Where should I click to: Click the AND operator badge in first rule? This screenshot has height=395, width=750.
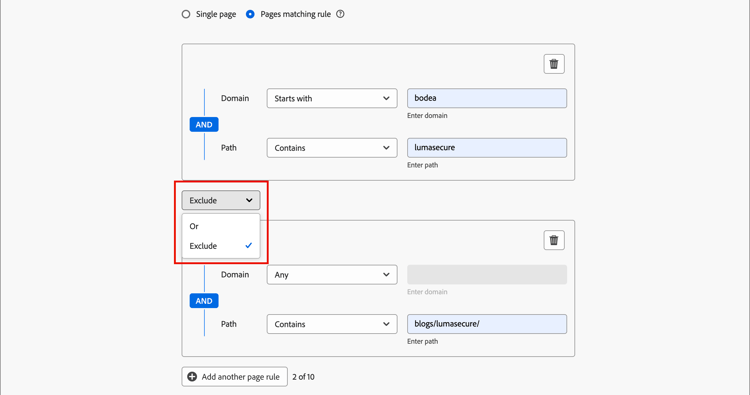pos(204,125)
